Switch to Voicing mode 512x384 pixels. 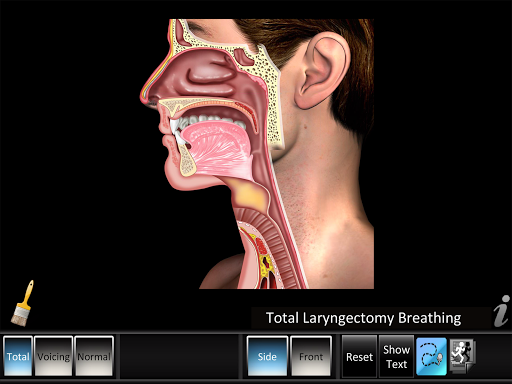pyautogui.click(x=54, y=356)
